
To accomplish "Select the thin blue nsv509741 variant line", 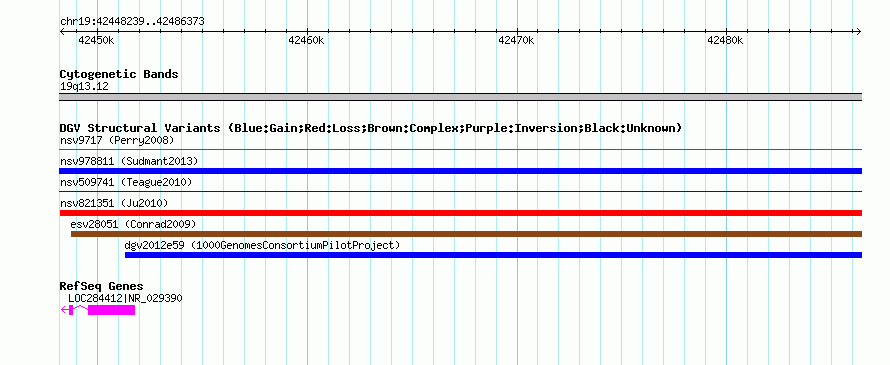I will tap(460, 191).
